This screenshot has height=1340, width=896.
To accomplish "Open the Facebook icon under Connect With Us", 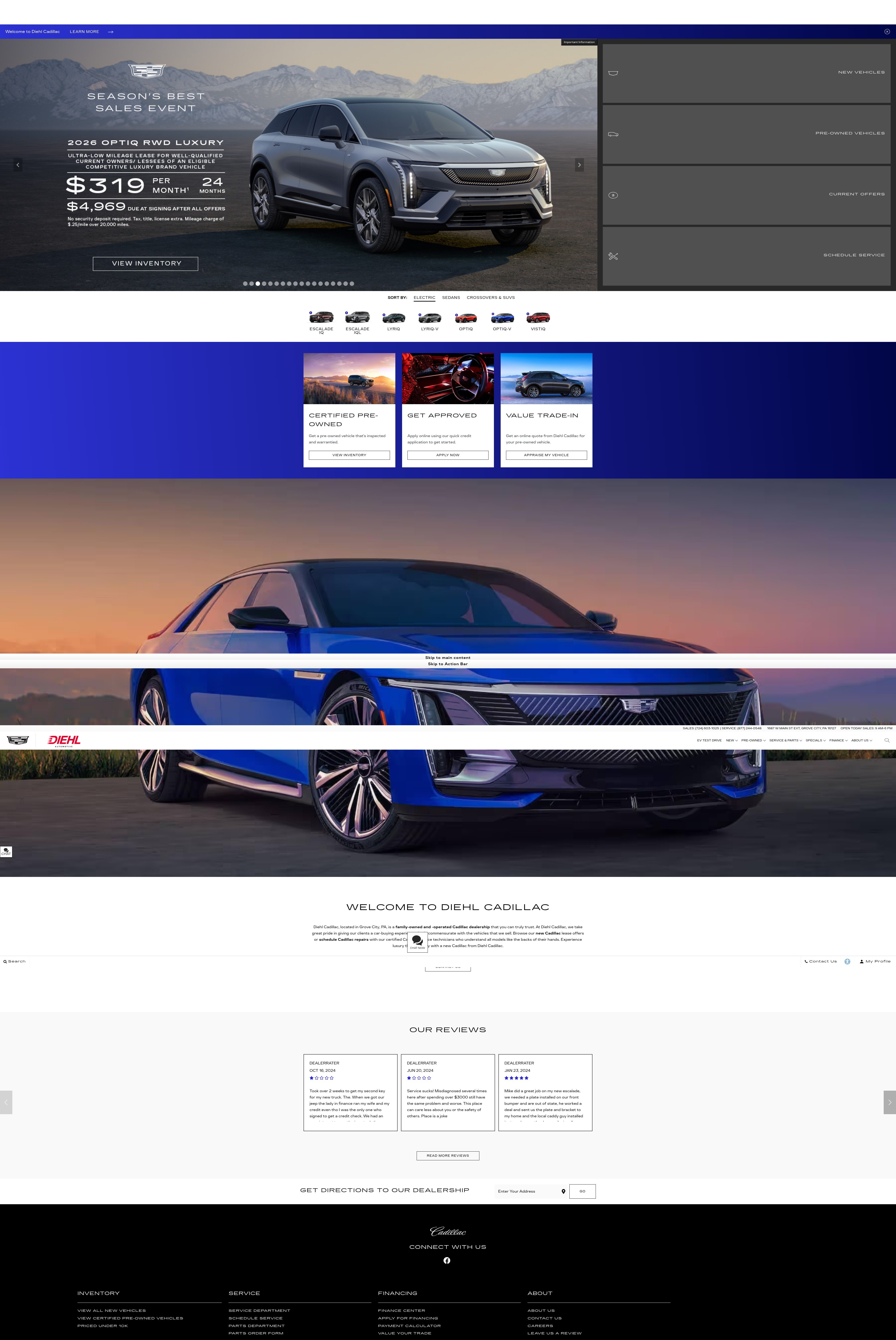I will (447, 1260).
